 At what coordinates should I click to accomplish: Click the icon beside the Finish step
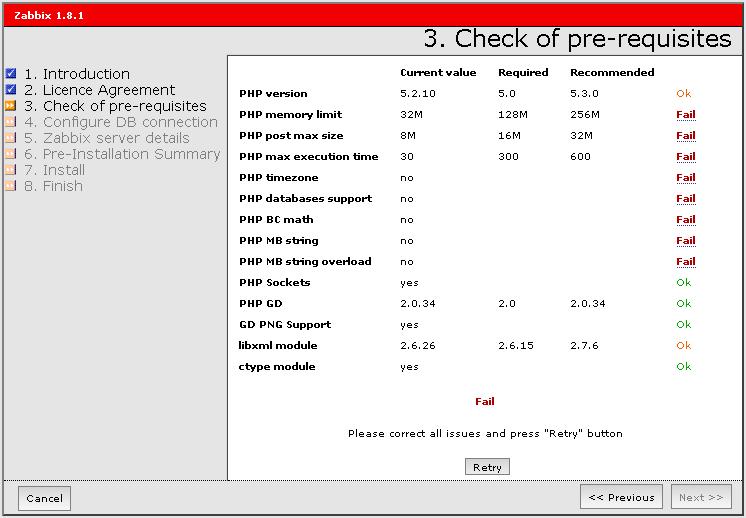11,186
